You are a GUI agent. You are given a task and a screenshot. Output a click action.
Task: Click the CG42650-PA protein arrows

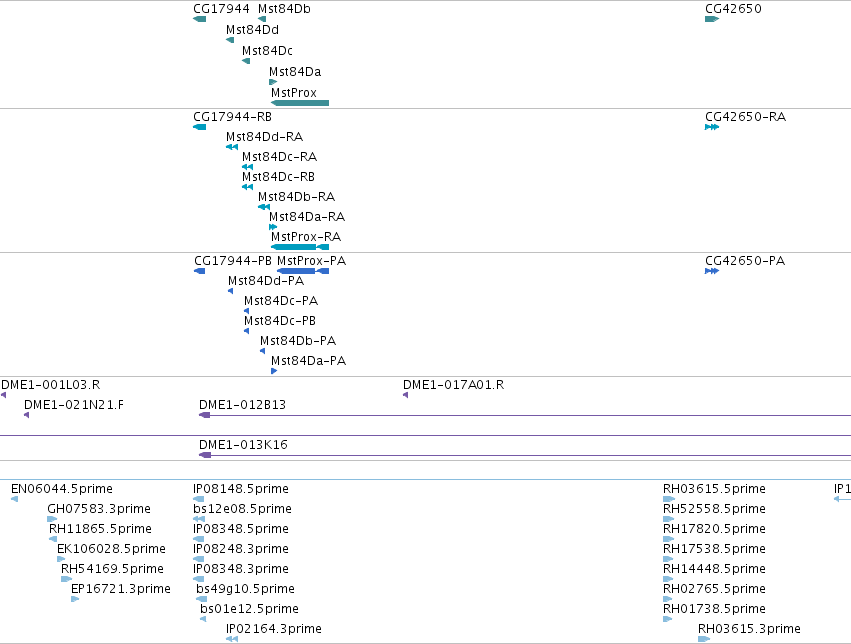(712, 271)
